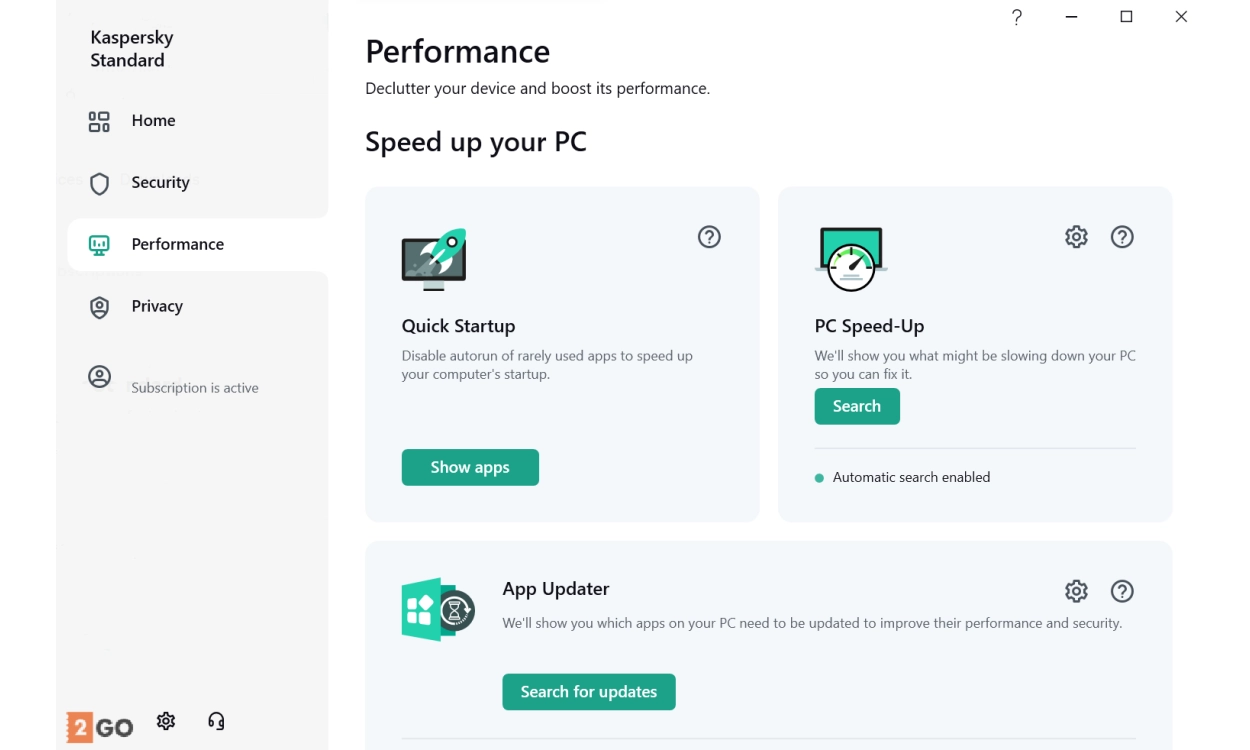Click the Quick Startup rocket icon
Viewport: 1250px width, 750px height.
coord(434,259)
